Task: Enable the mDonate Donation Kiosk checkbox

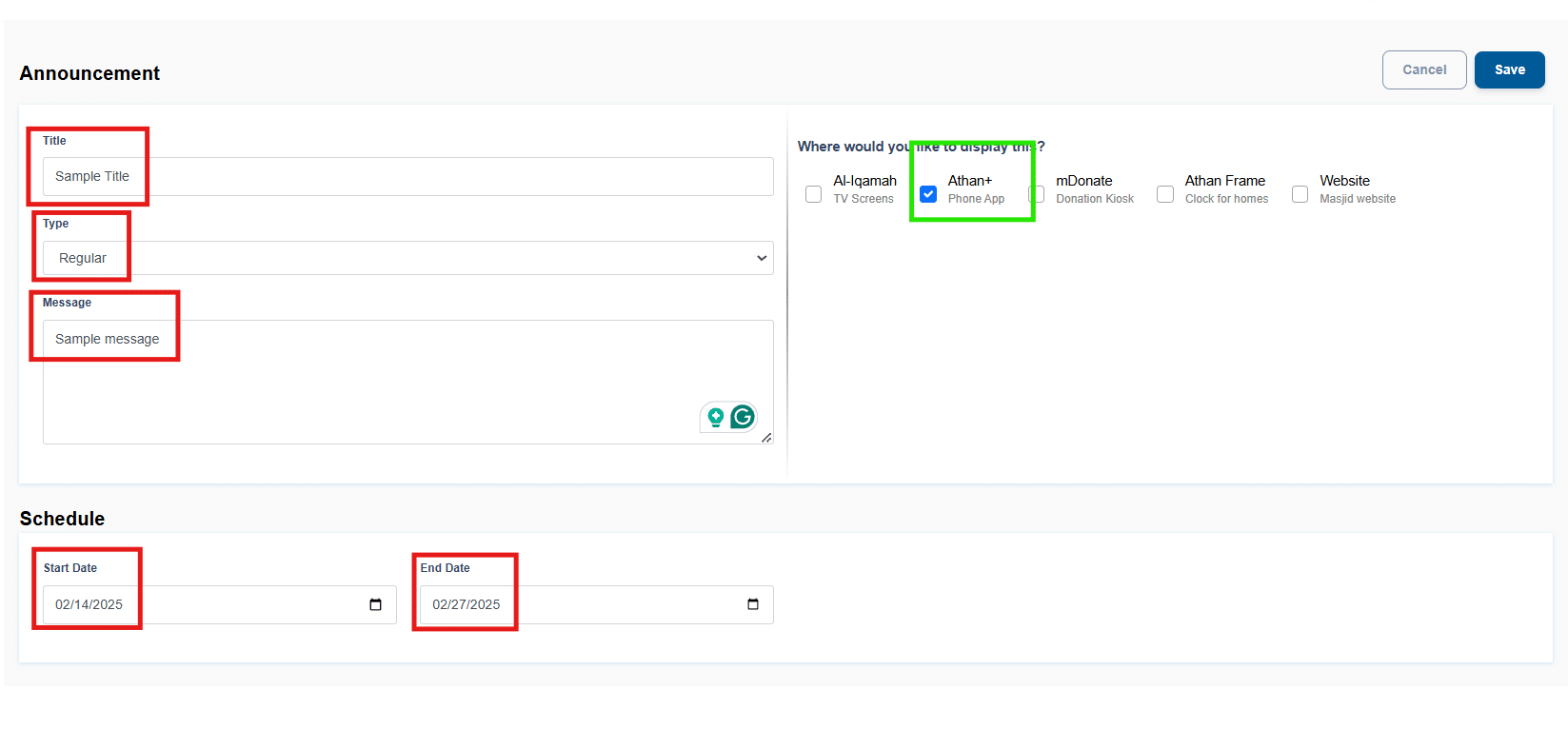Action: (x=1037, y=194)
